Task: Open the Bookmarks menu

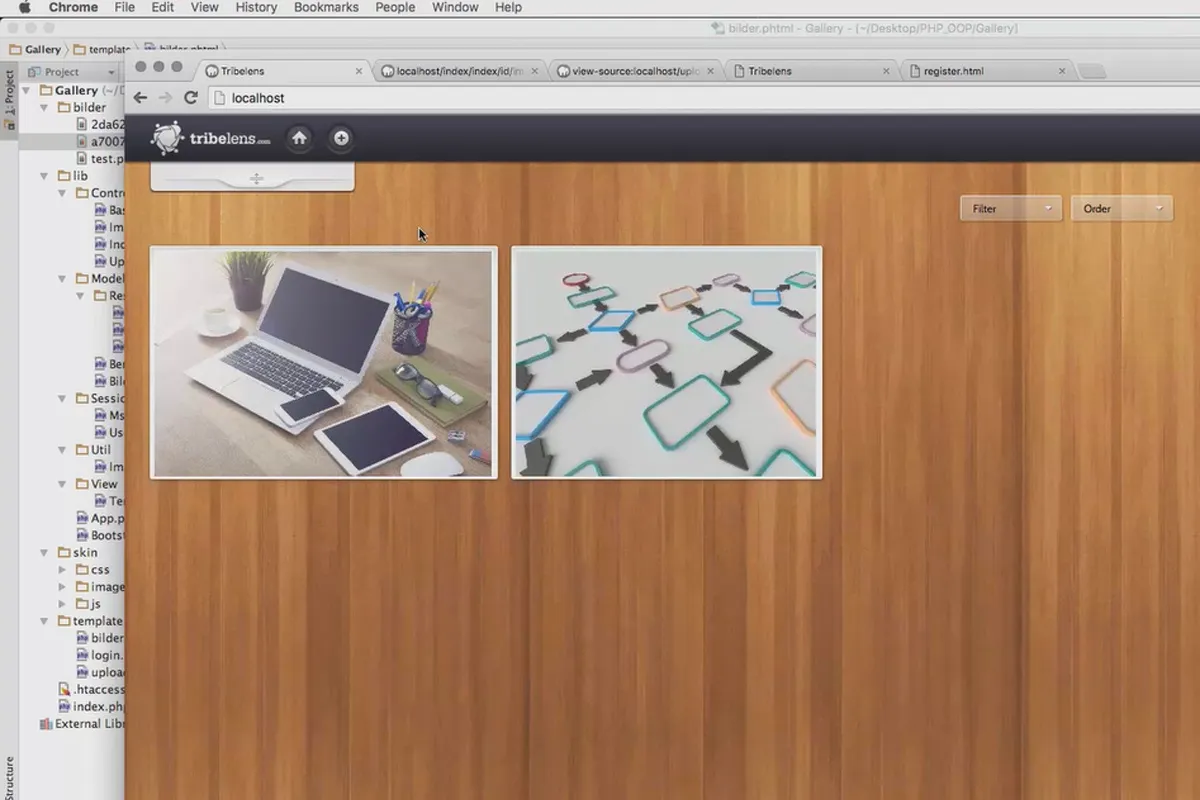Action: [326, 7]
